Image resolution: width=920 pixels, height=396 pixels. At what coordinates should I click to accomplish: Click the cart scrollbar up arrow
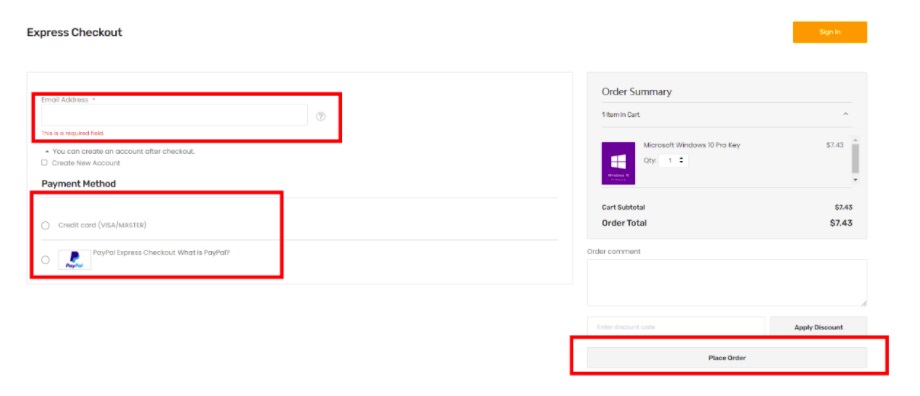click(855, 140)
